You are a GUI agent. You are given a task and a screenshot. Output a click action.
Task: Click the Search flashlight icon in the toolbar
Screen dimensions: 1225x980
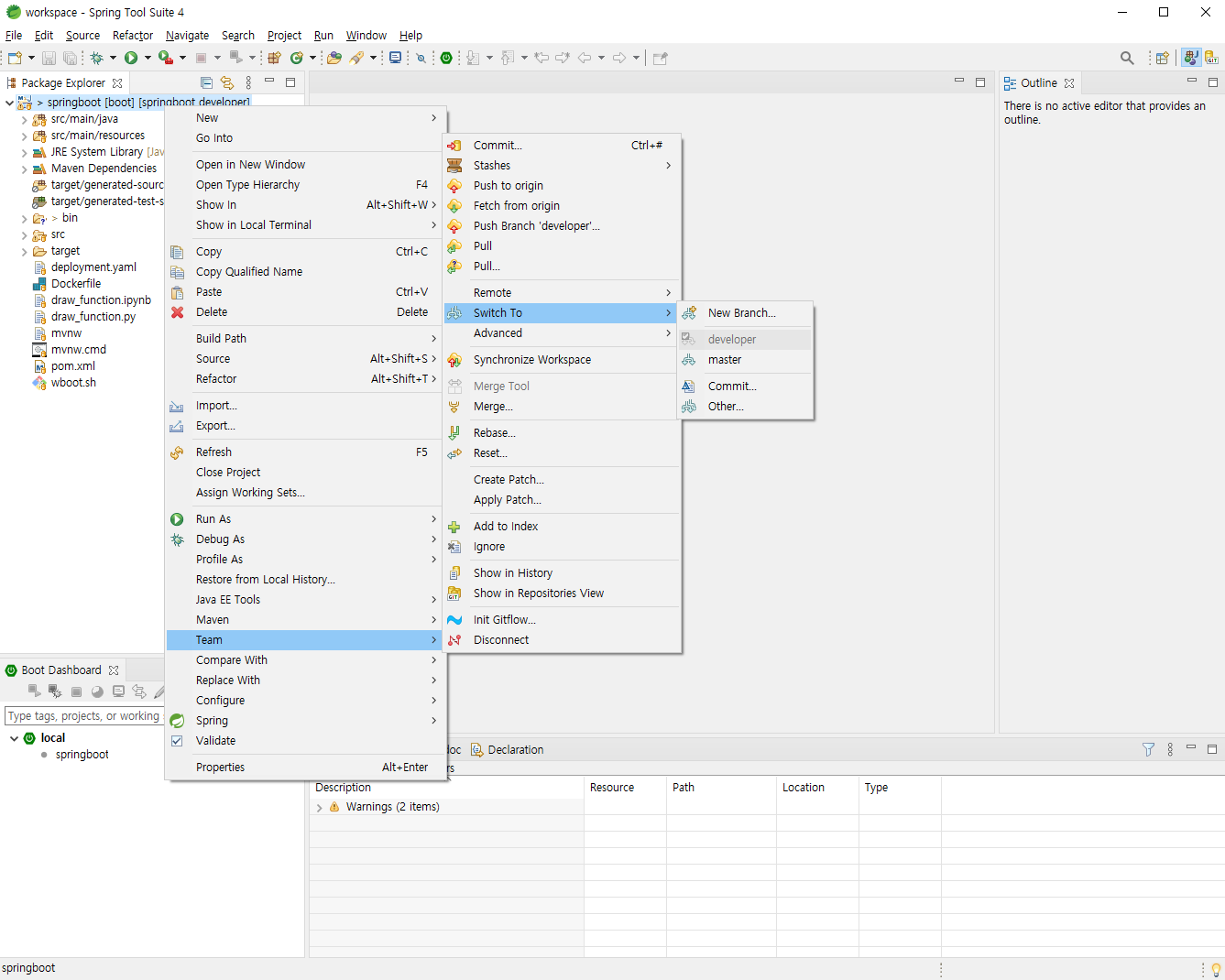tap(357, 58)
